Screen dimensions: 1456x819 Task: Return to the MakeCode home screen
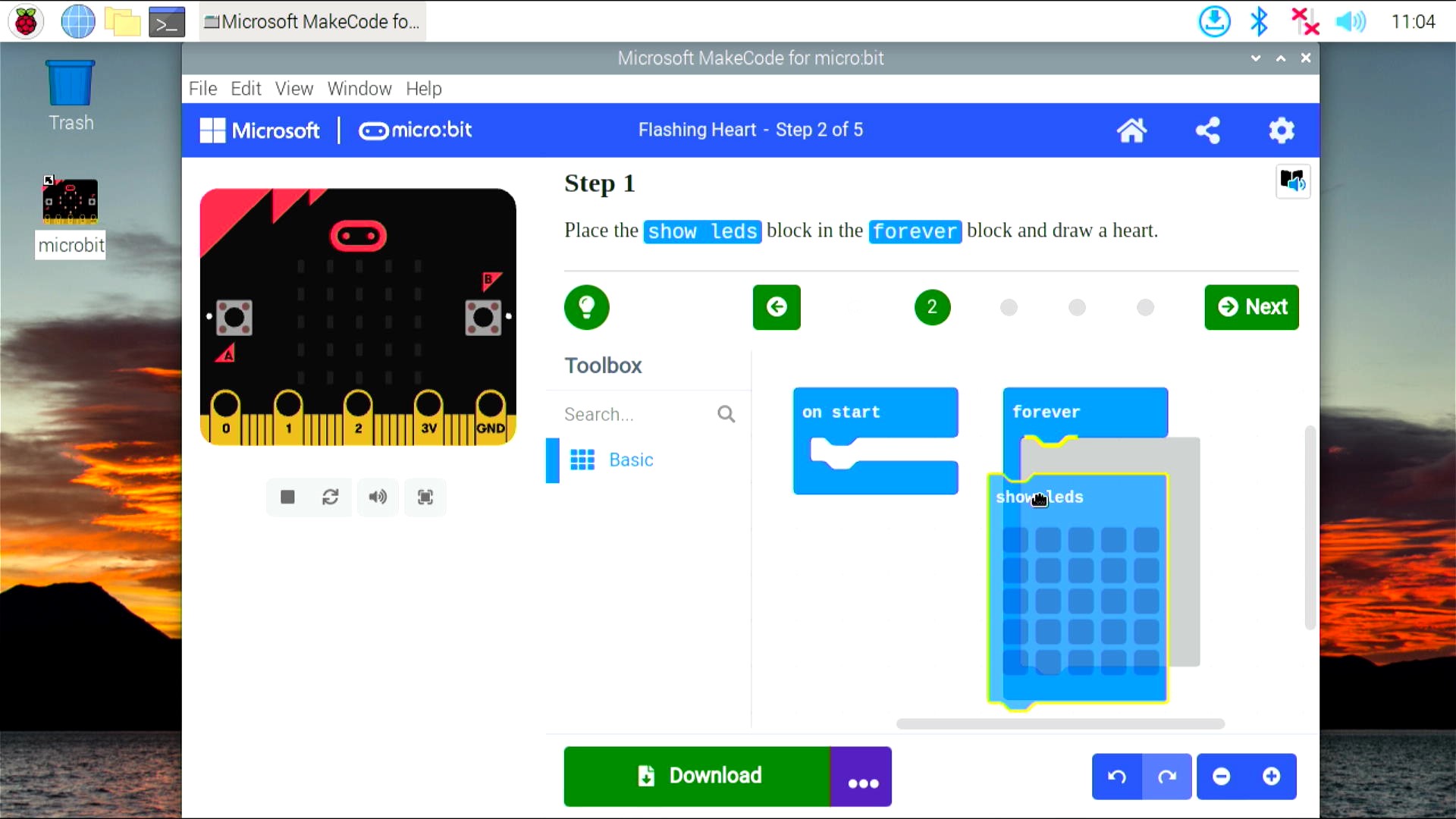pyautogui.click(x=1132, y=130)
